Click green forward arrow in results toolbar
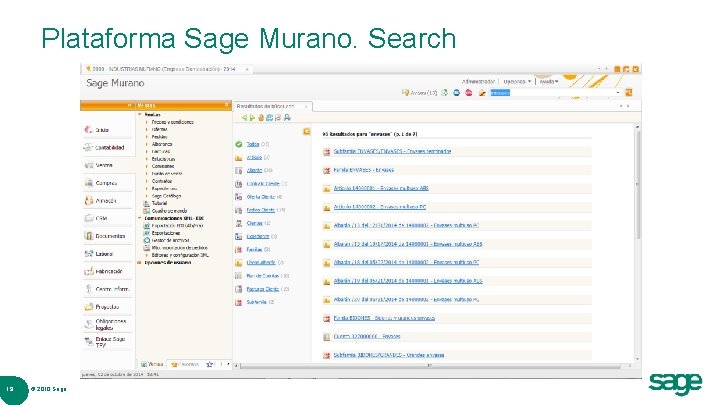Screen dimensions: 720x405 coord(252,118)
